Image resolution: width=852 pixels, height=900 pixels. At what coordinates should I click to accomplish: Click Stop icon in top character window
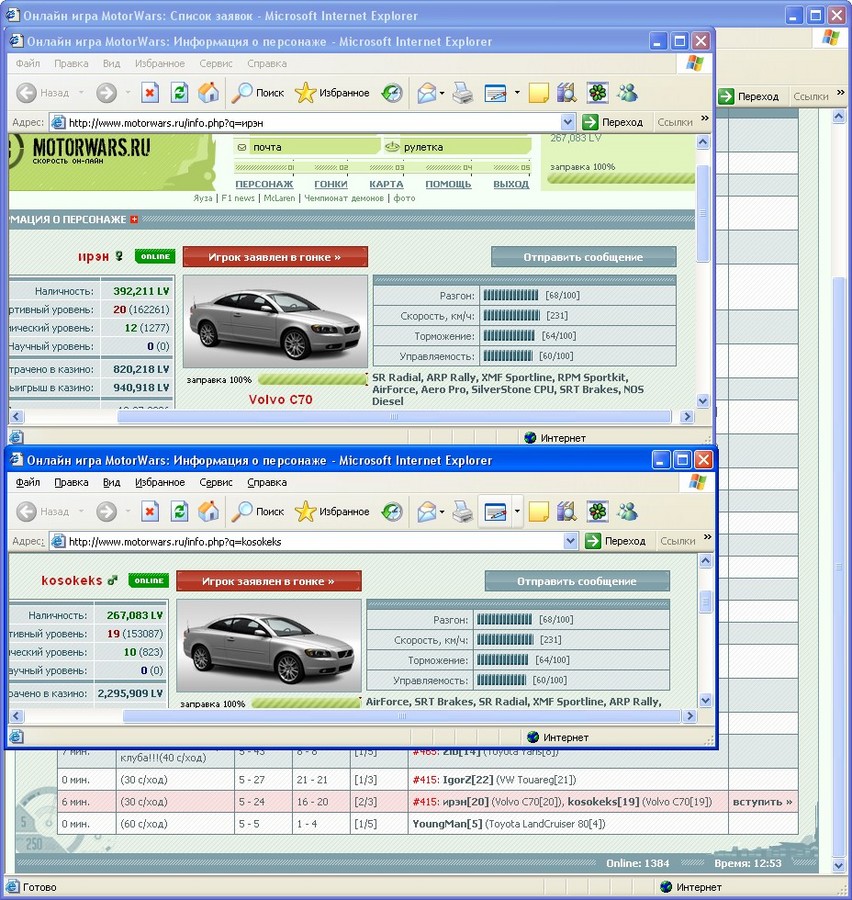[150, 92]
